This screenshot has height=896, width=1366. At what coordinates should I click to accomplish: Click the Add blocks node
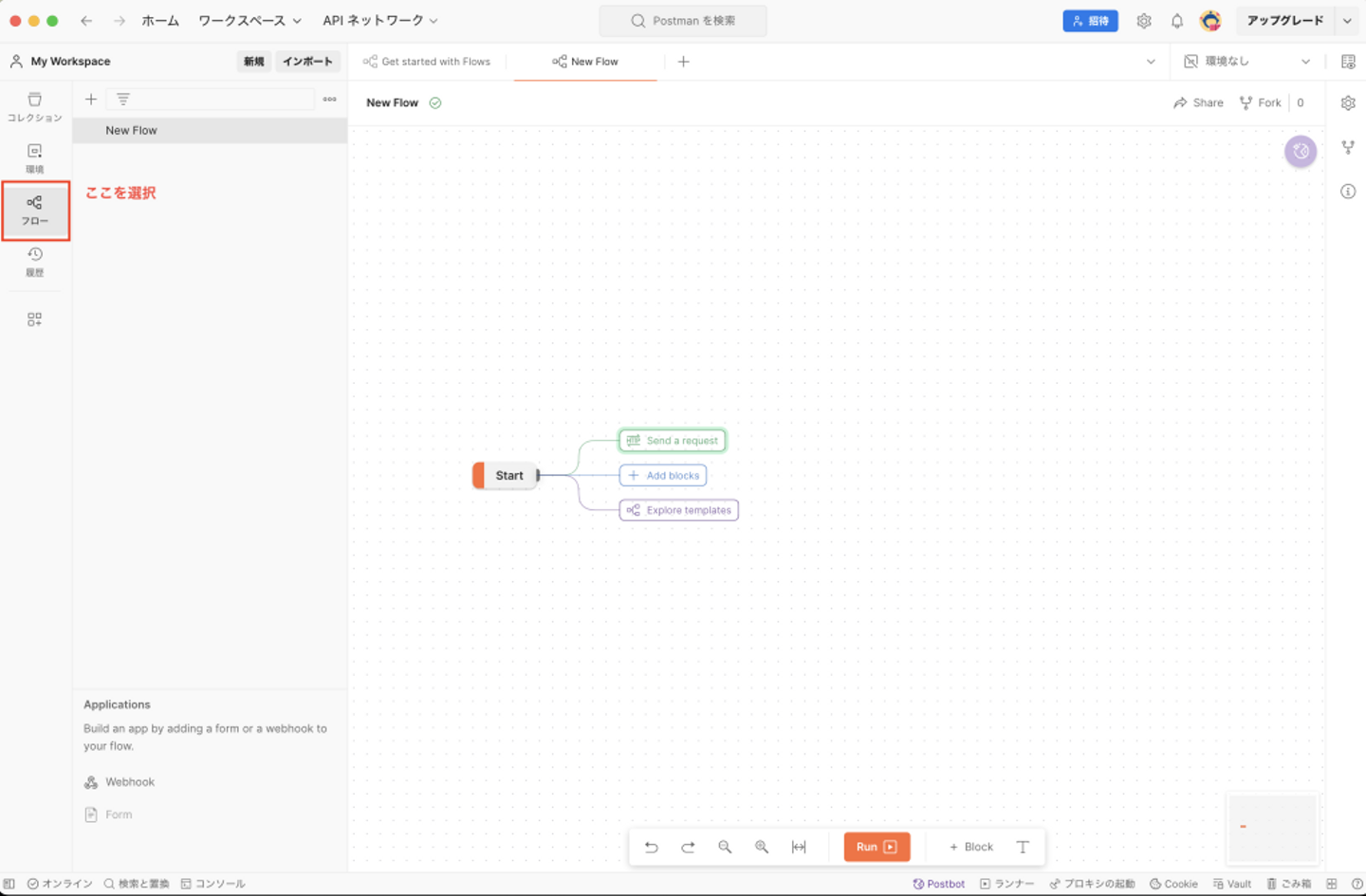point(663,476)
